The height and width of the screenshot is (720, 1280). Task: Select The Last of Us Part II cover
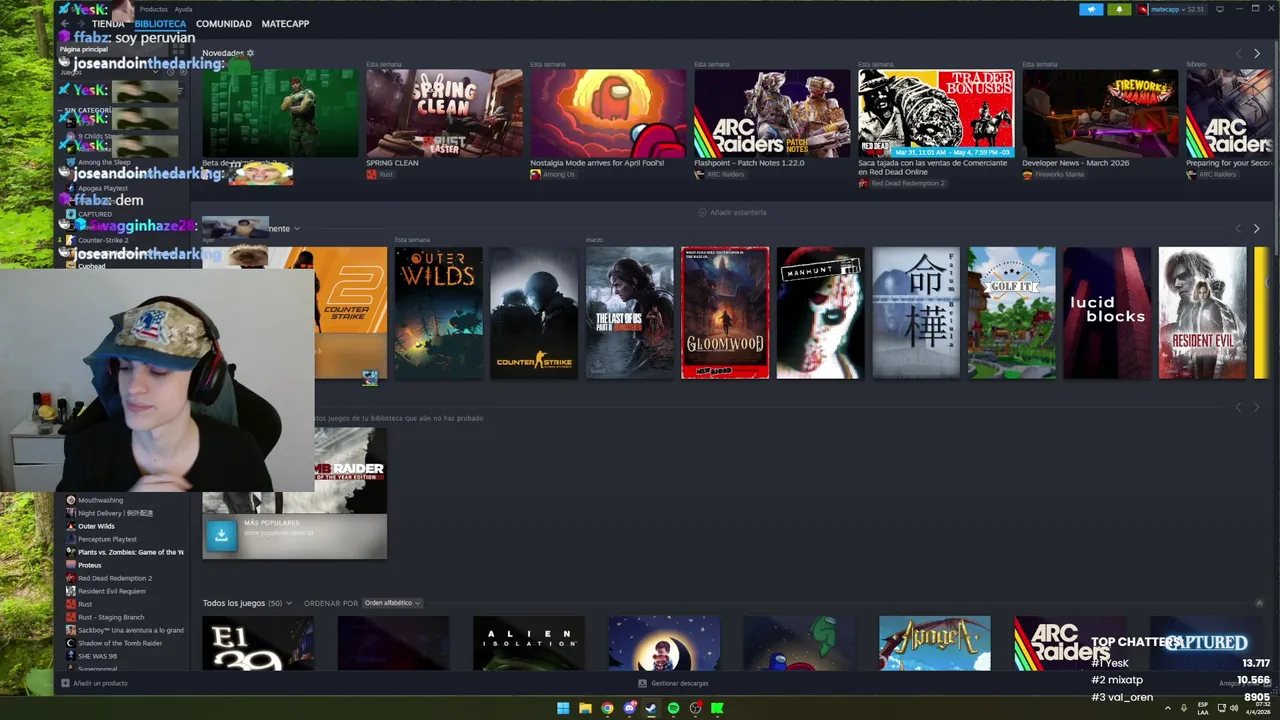[629, 313]
